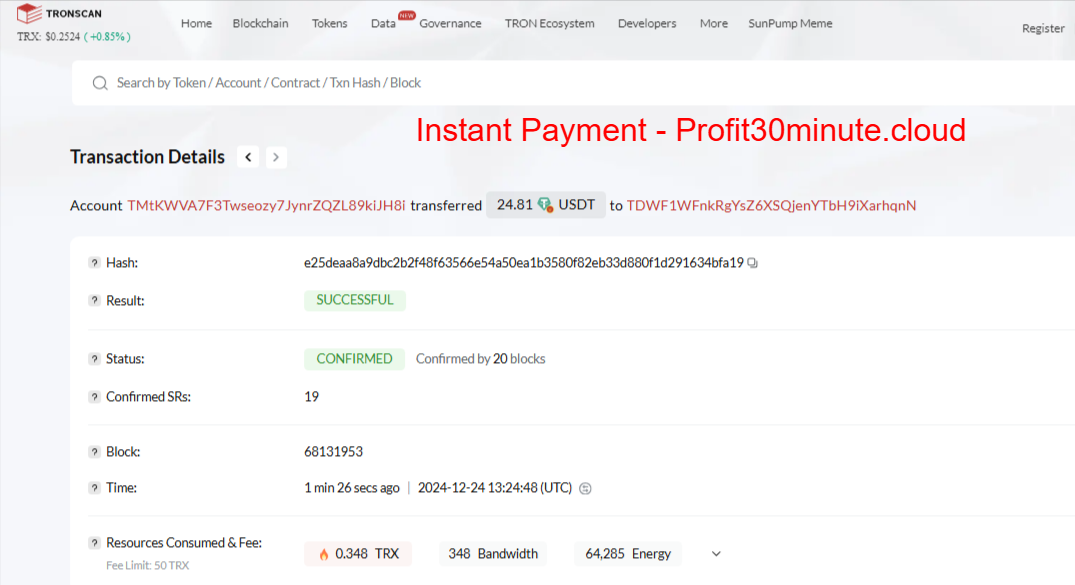The height and width of the screenshot is (585, 1075).
Task: Open the Data menu
Action: tap(383, 23)
